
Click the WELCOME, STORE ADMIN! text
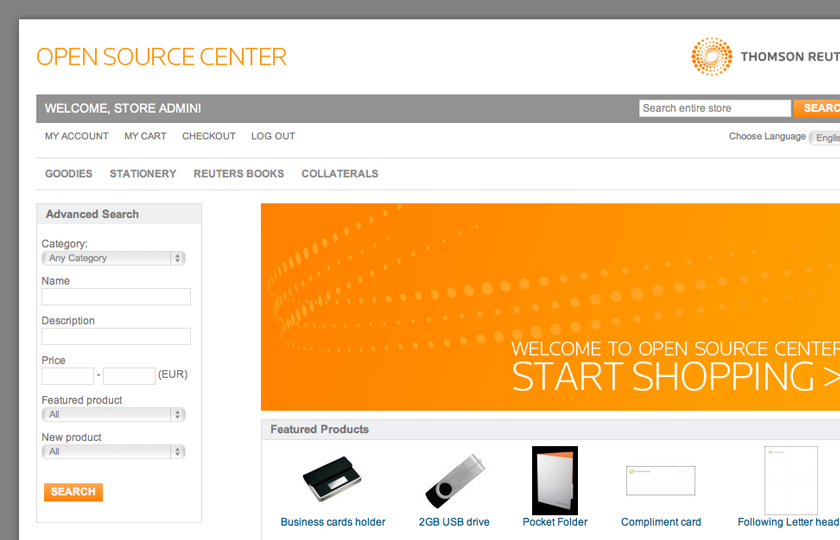pyautogui.click(x=123, y=108)
